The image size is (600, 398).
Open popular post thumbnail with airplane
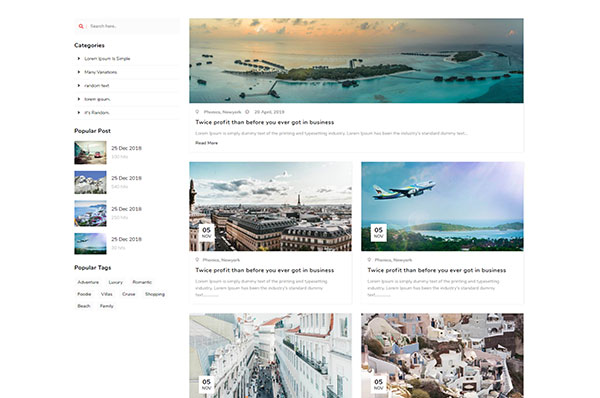[x=90, y=243]
